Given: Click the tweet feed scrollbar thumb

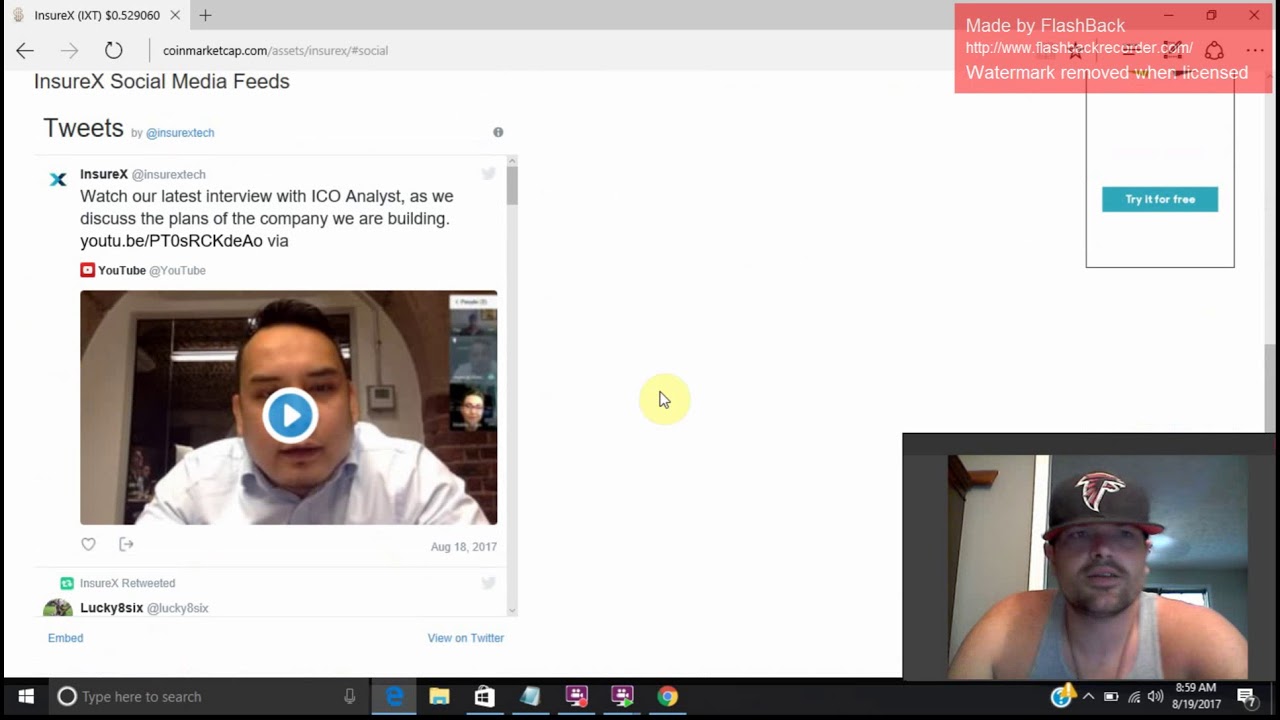Looking at the screenshot, I should tap(512, 187).
